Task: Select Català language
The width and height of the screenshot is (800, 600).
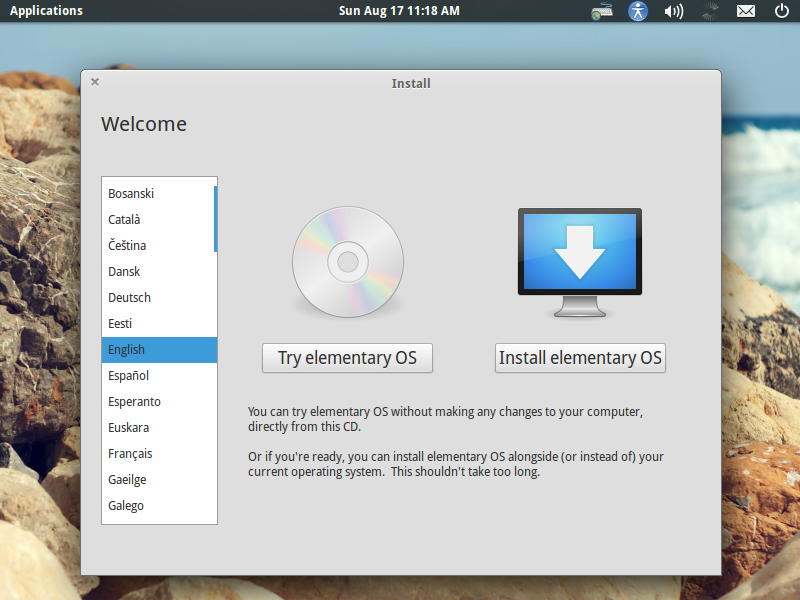Action: tap(159, 220)
